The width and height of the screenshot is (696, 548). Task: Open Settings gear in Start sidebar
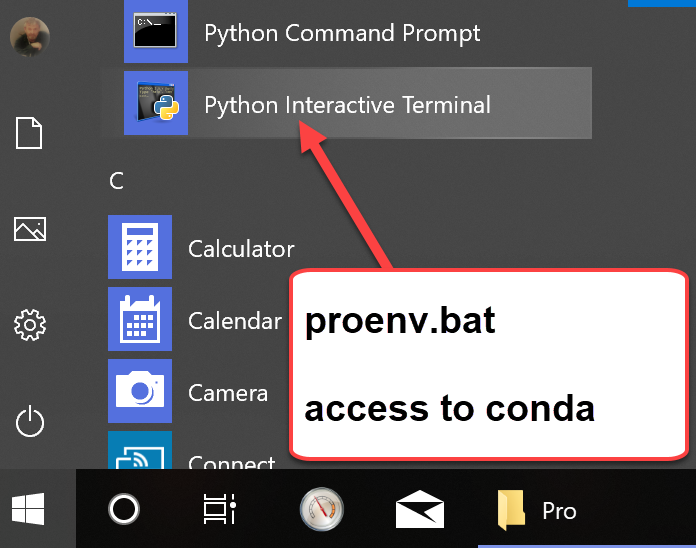coord(30,325)
